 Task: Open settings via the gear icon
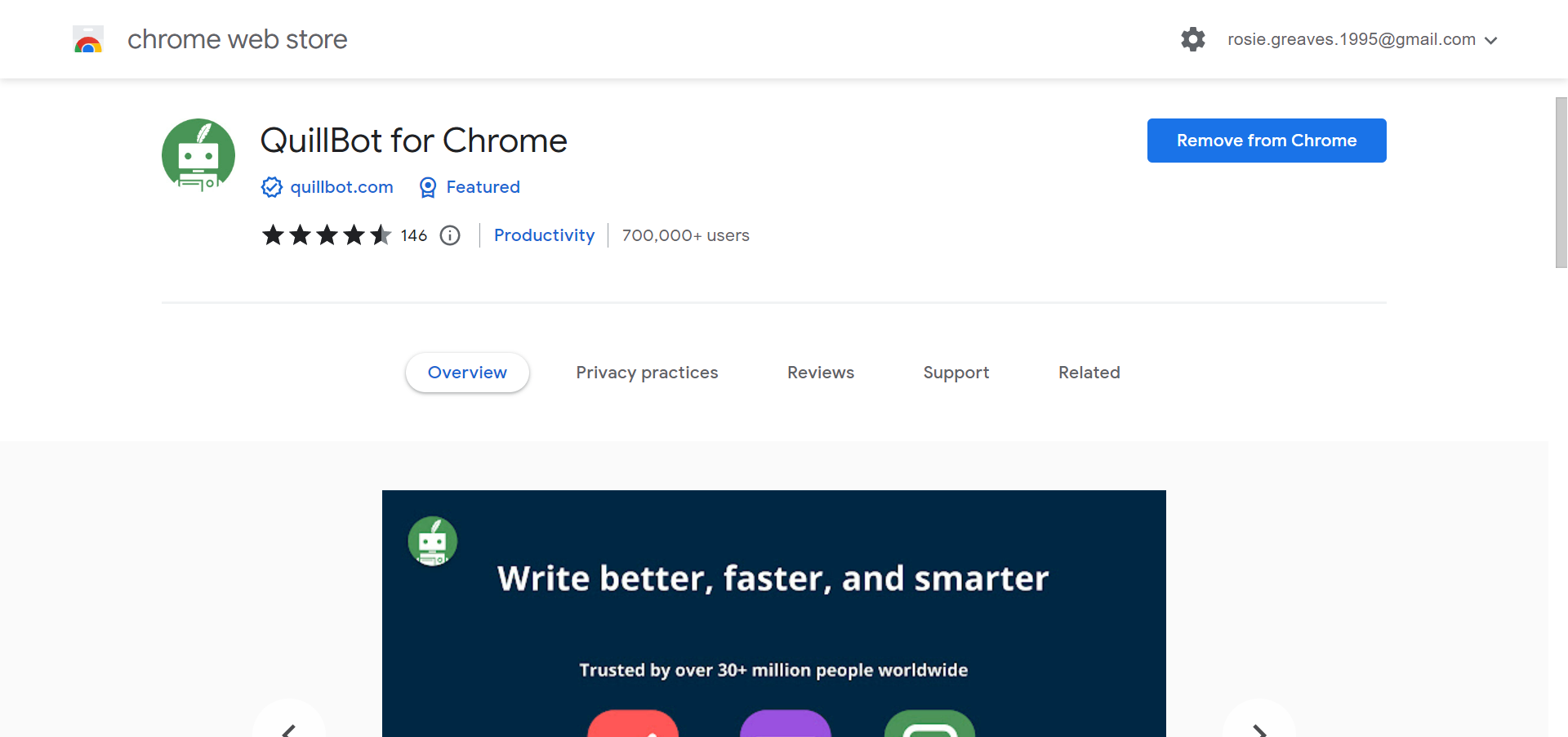coord(1193,39)
